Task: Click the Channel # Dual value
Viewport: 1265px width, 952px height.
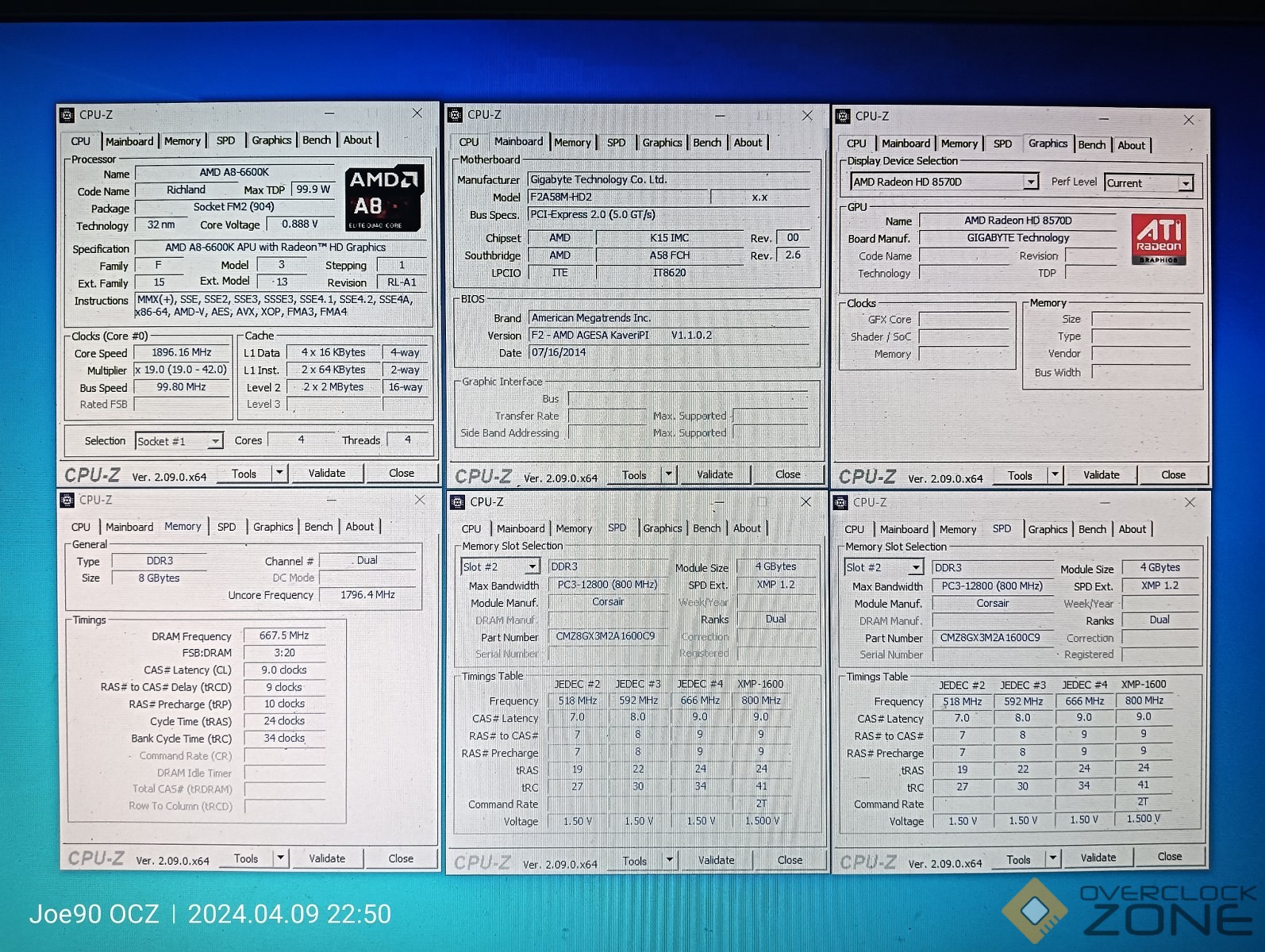Action: point(367,560)
